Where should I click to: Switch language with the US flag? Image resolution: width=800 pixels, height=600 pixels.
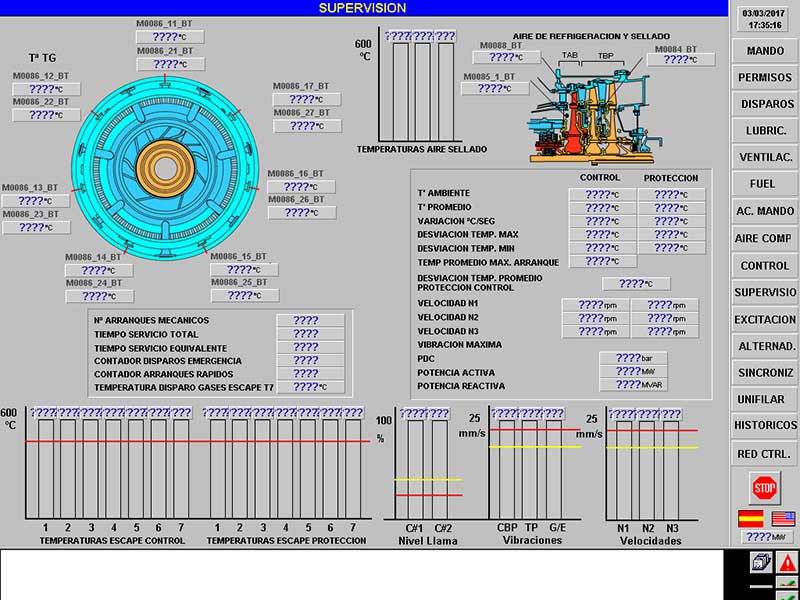783,518
